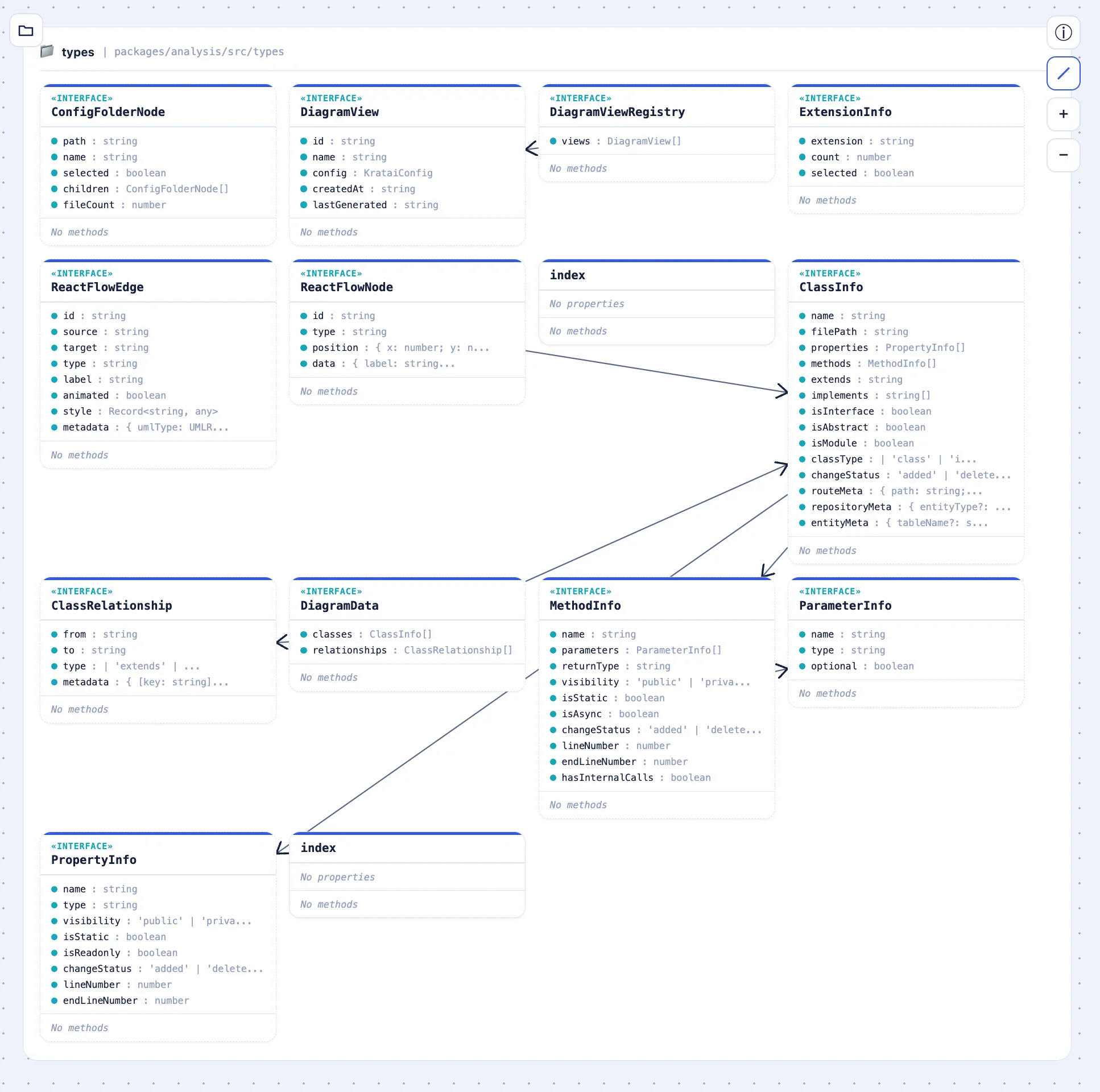Click the index card beside PropertyInfo
This screenshot has width=1100, height=1092.
tap(407, 875)
